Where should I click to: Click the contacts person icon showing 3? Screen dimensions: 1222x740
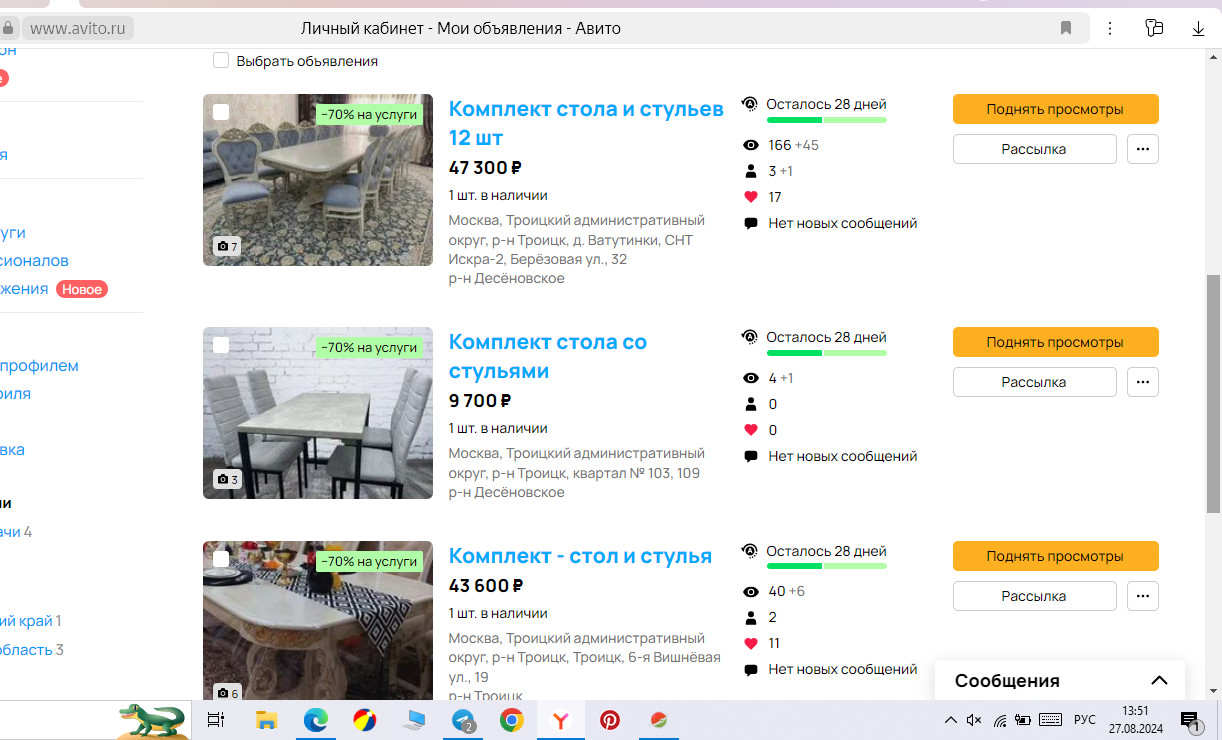[x=751, y=171]
